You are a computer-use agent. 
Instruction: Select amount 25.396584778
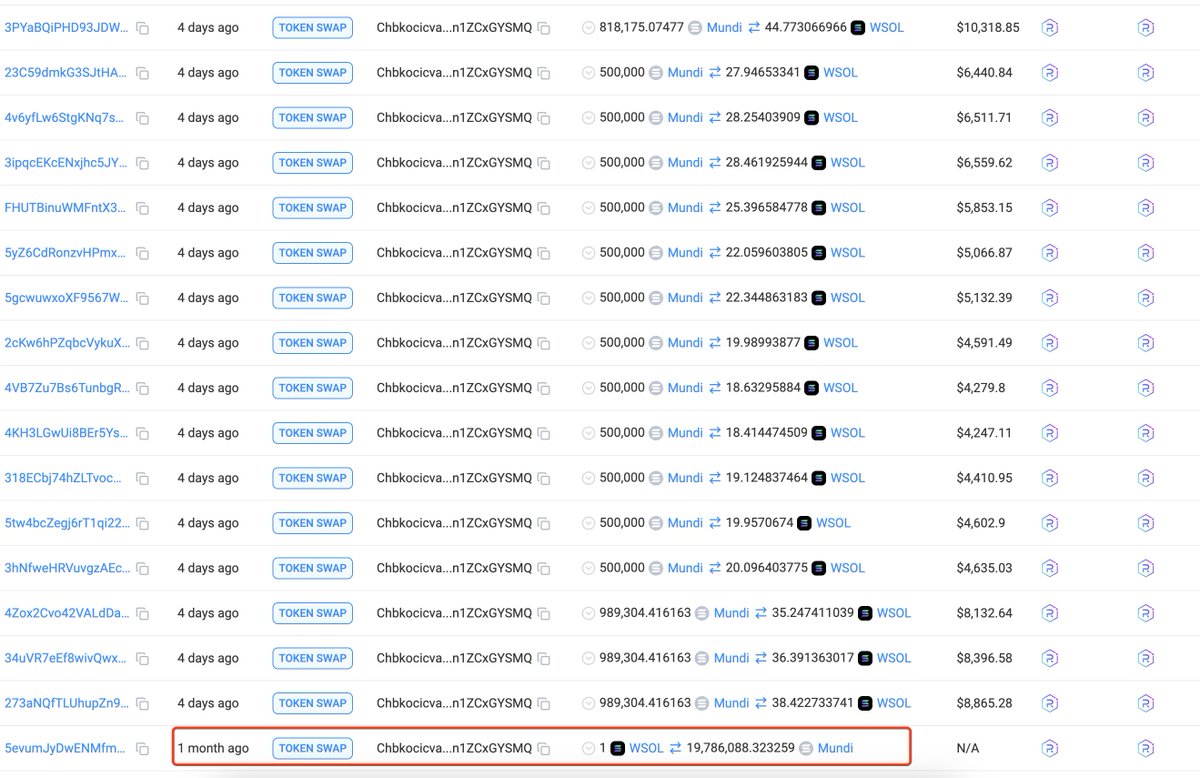point(766,208)
